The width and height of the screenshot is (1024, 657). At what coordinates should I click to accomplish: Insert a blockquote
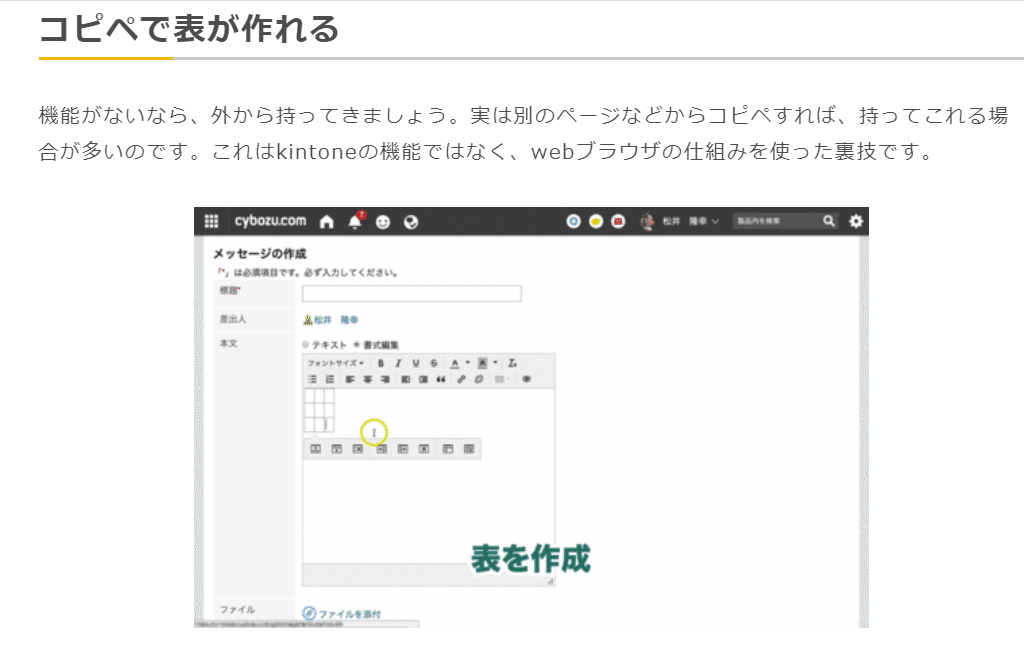click(x=441, y=378)
